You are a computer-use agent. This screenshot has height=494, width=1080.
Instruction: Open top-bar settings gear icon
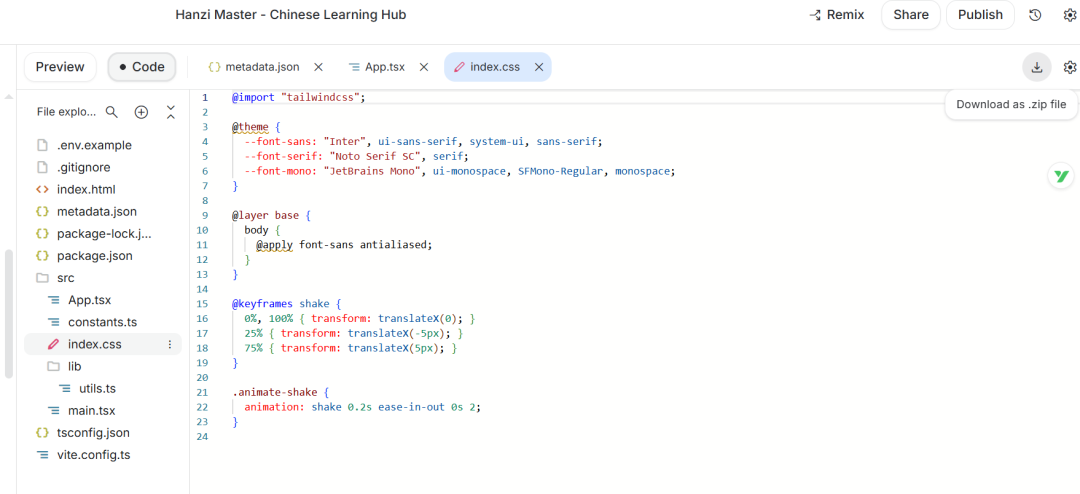1070,15
